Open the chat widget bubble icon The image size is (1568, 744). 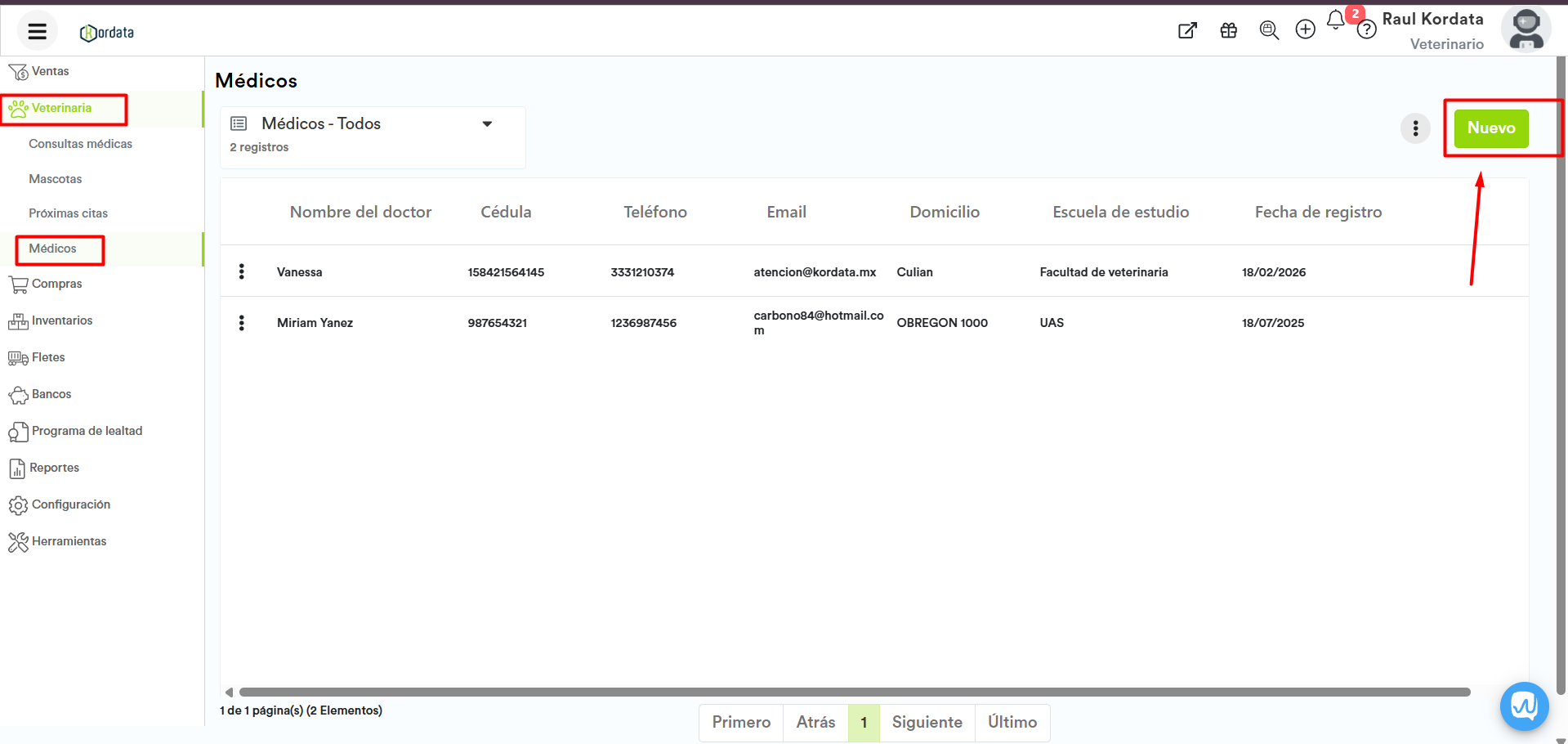click(1524, 706)
